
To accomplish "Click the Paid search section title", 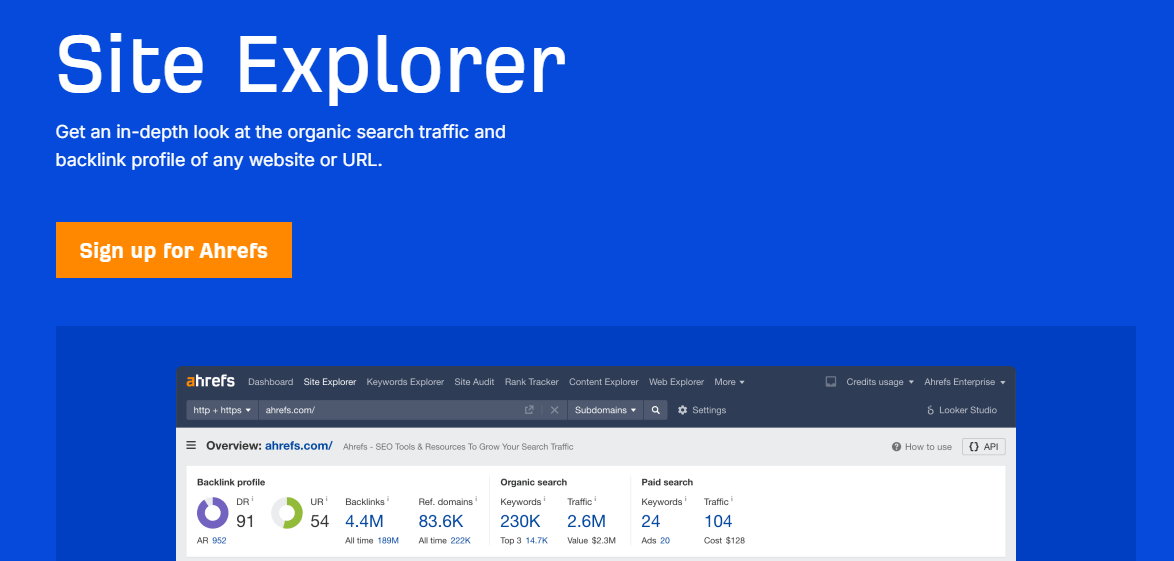I will 667,482.
